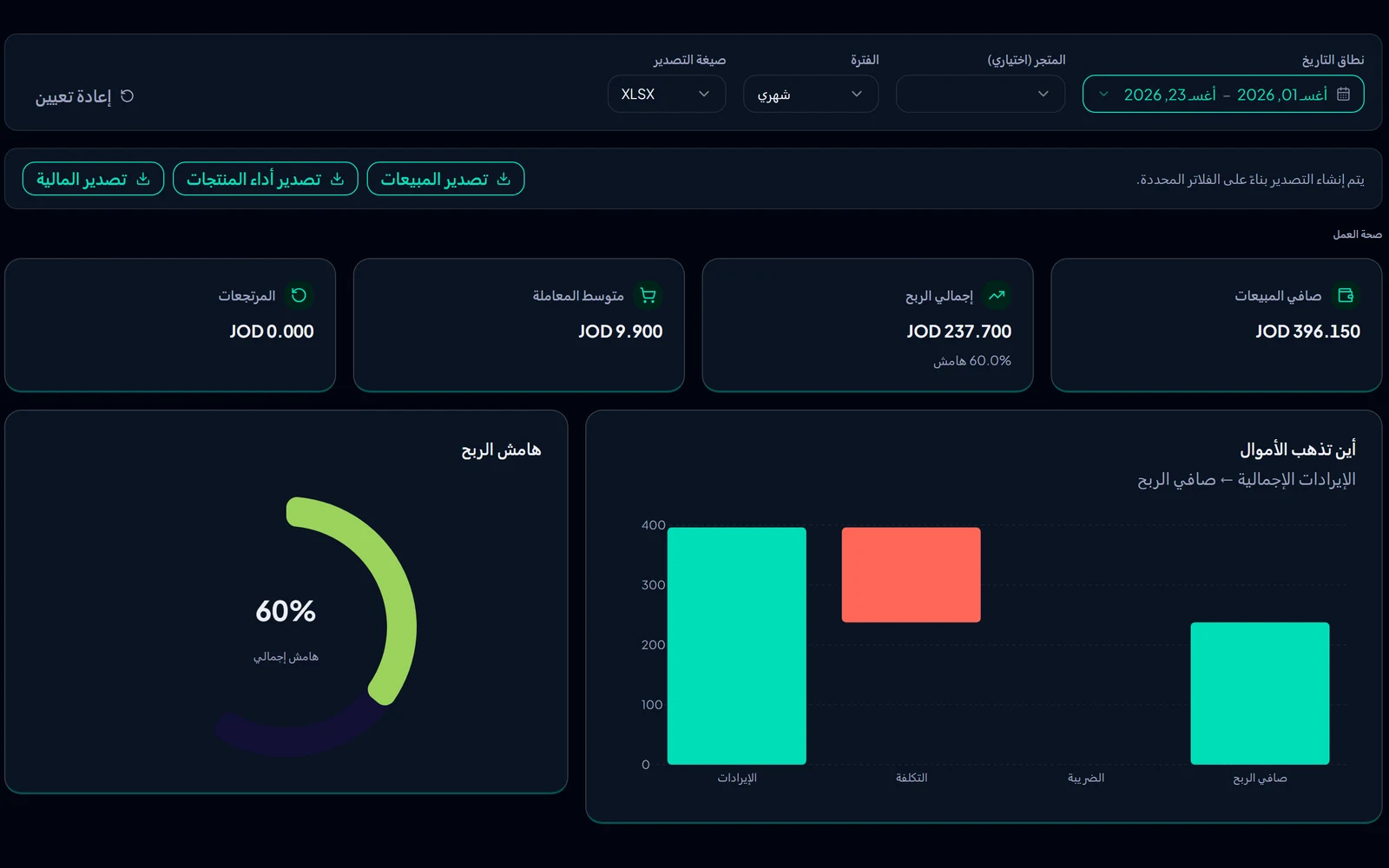This screenshot has height=868, width=1389.
Task: Click the إعادة تعيين reset button
Action: point(84,96)
